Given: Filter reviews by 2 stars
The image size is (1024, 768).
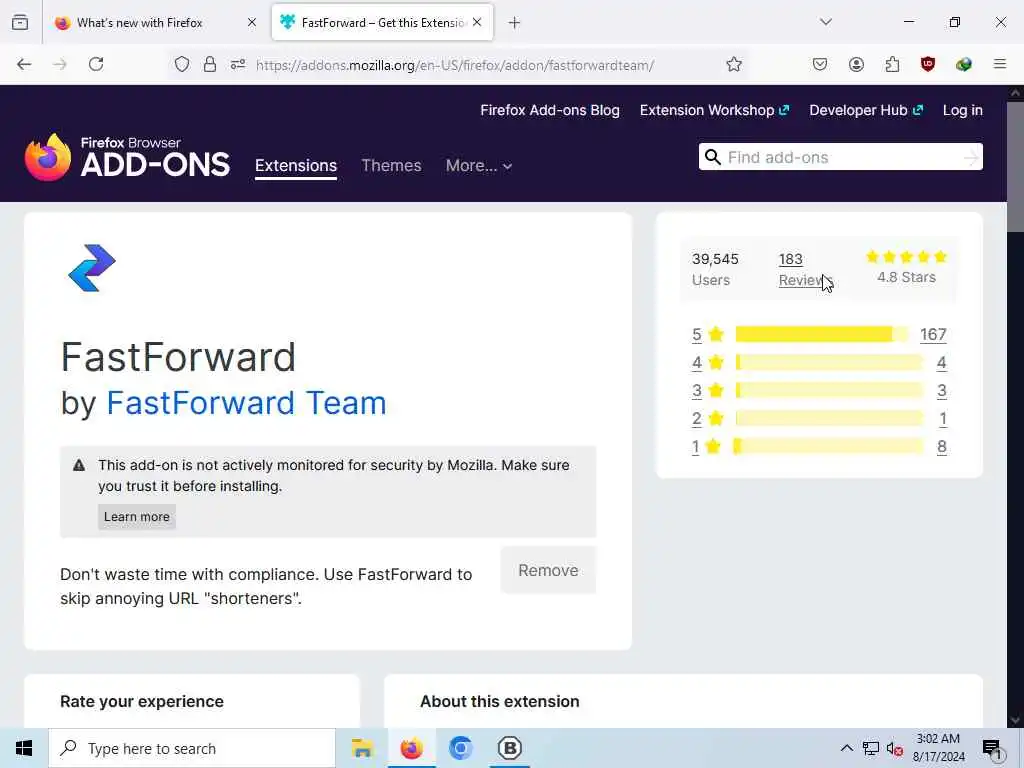Looking at the screenshot, I should point(708,419).
